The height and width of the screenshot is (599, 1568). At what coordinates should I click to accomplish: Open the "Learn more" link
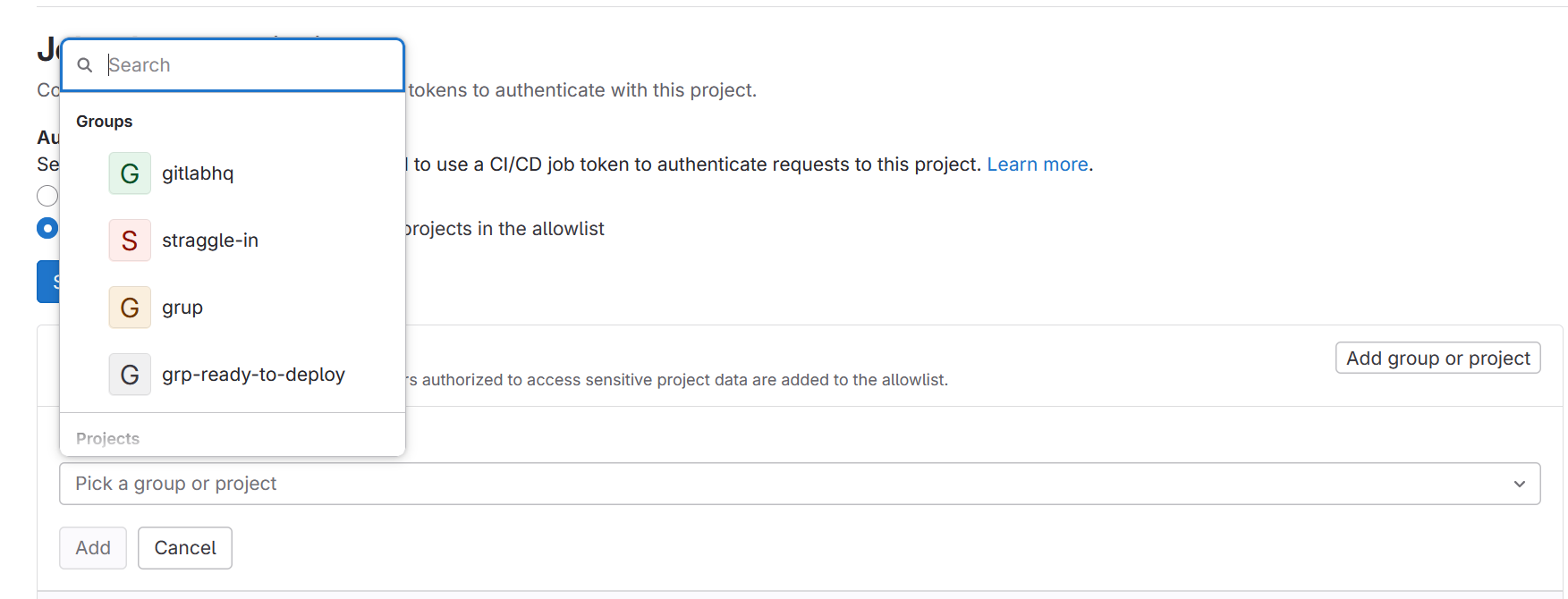pyautogui.click(x=1037, y=164)
